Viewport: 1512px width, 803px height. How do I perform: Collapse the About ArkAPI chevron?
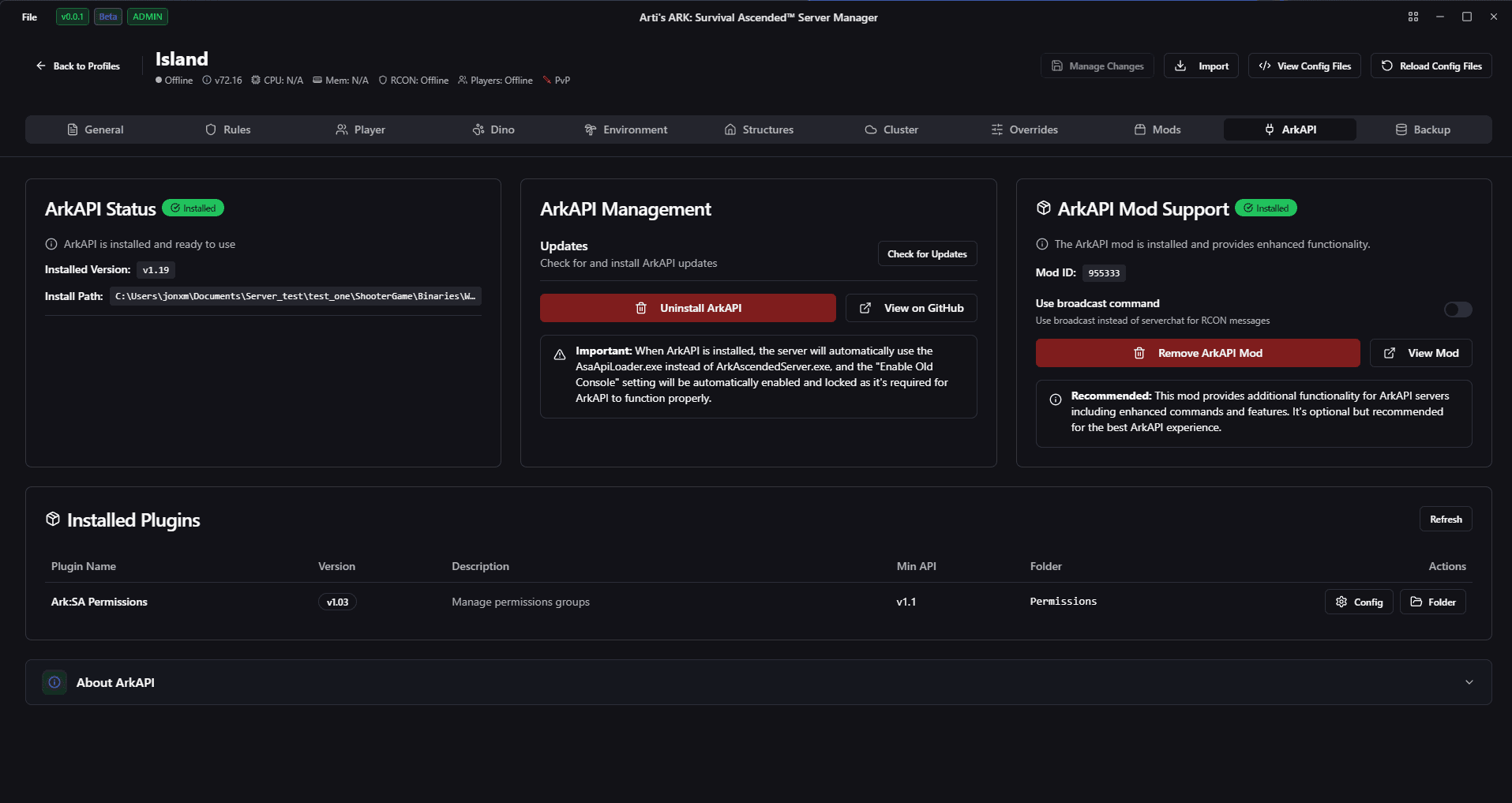(1469, 681)
